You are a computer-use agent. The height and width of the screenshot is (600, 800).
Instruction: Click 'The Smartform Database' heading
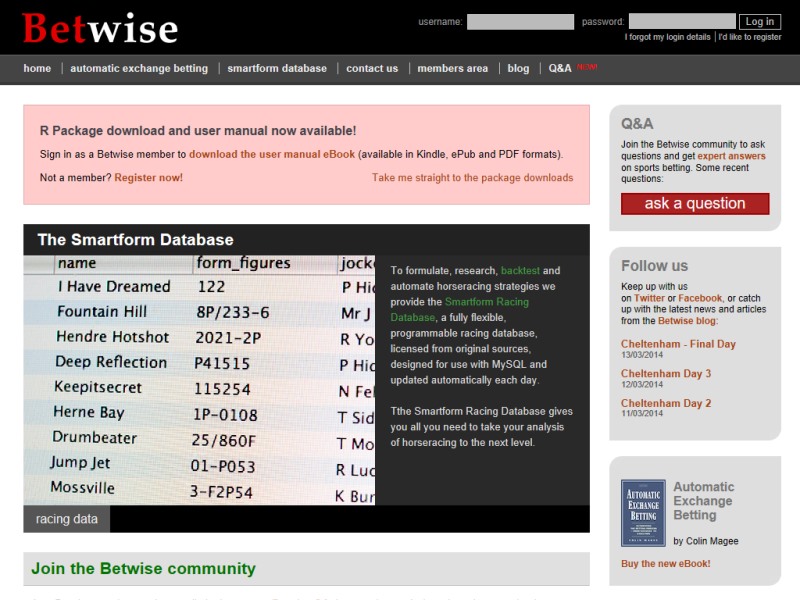(x=135, y=240)
